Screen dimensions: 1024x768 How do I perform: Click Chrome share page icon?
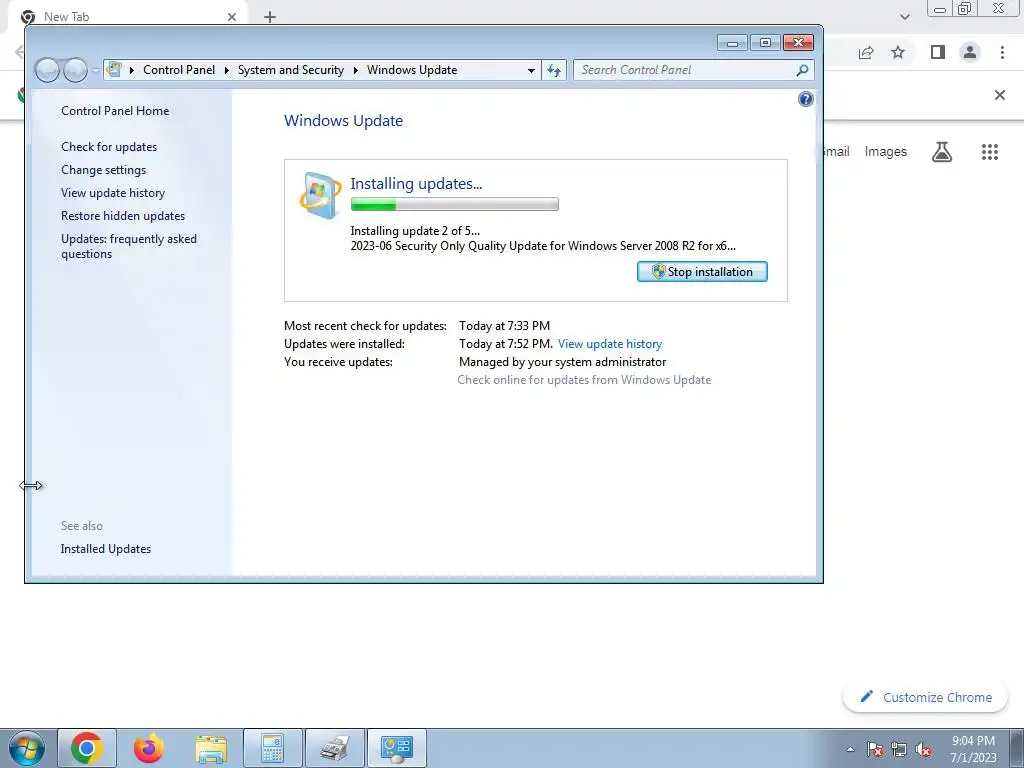pyautogui.click(x=866, y=52)
